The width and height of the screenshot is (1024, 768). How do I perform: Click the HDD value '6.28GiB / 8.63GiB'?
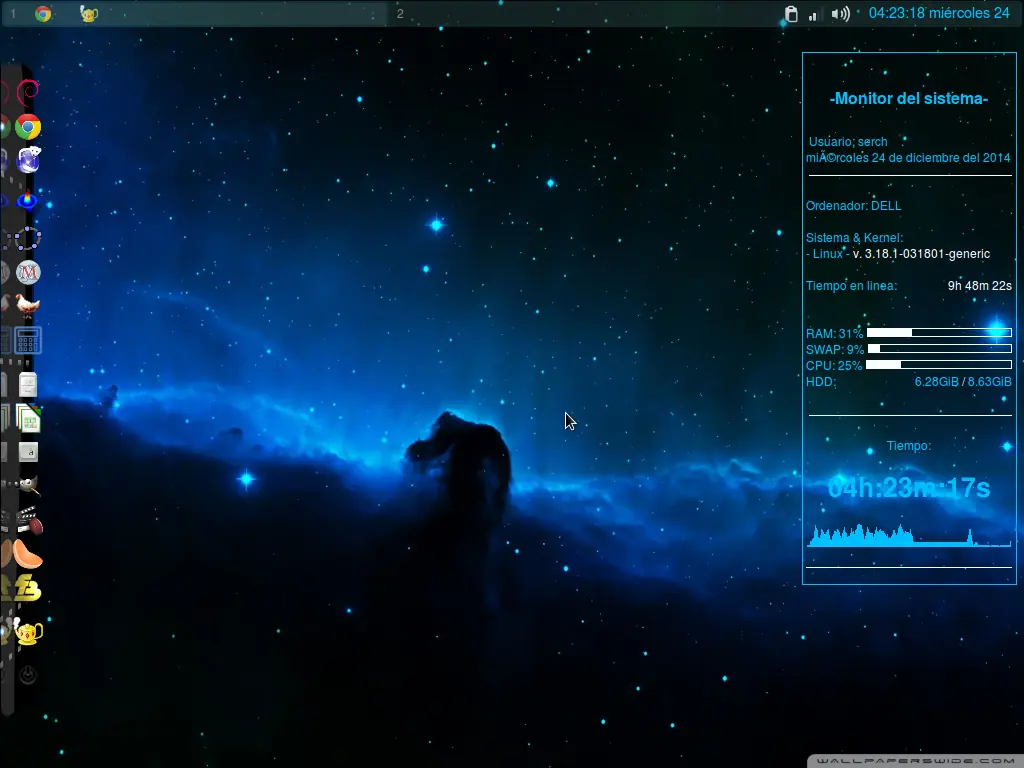point(963,381)
